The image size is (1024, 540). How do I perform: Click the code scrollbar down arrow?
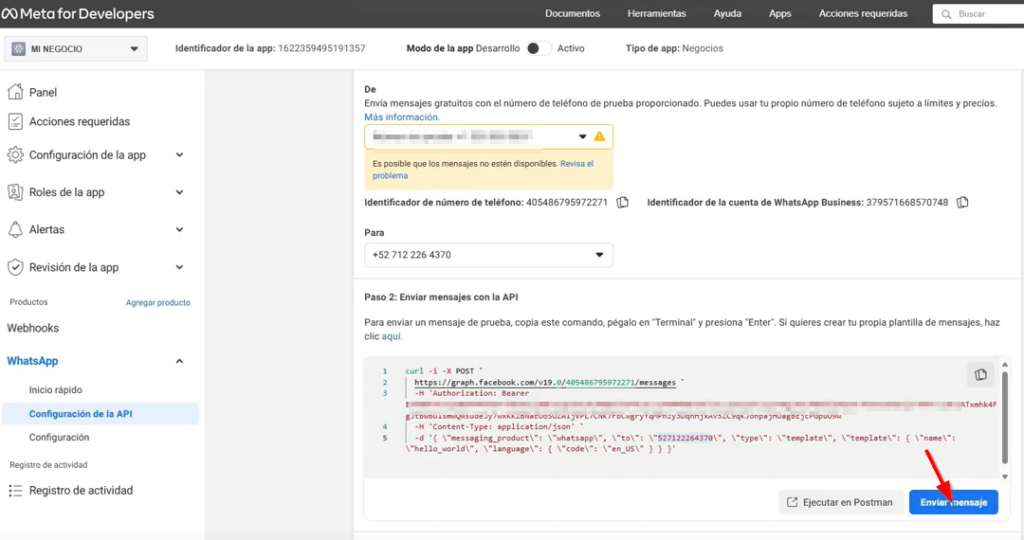1004,476
